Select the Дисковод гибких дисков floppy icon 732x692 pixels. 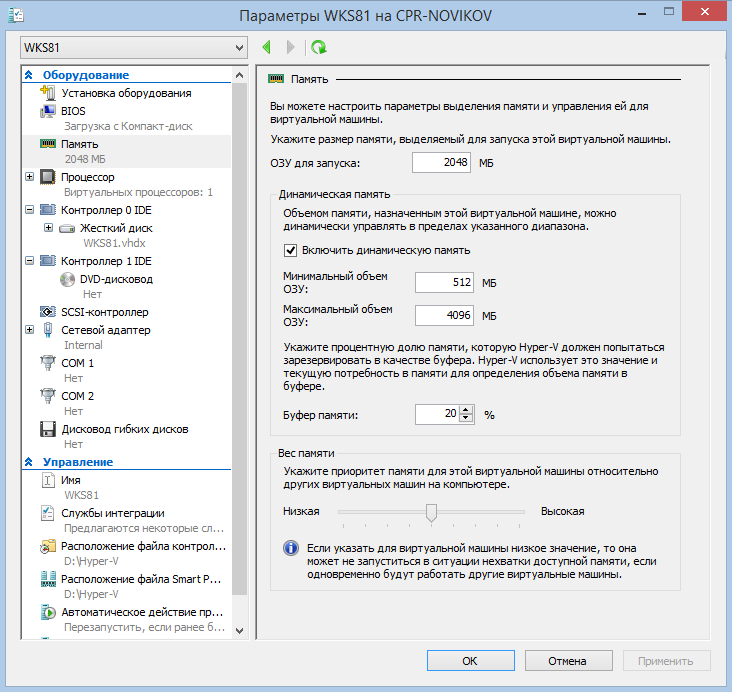tap(47, 430)
